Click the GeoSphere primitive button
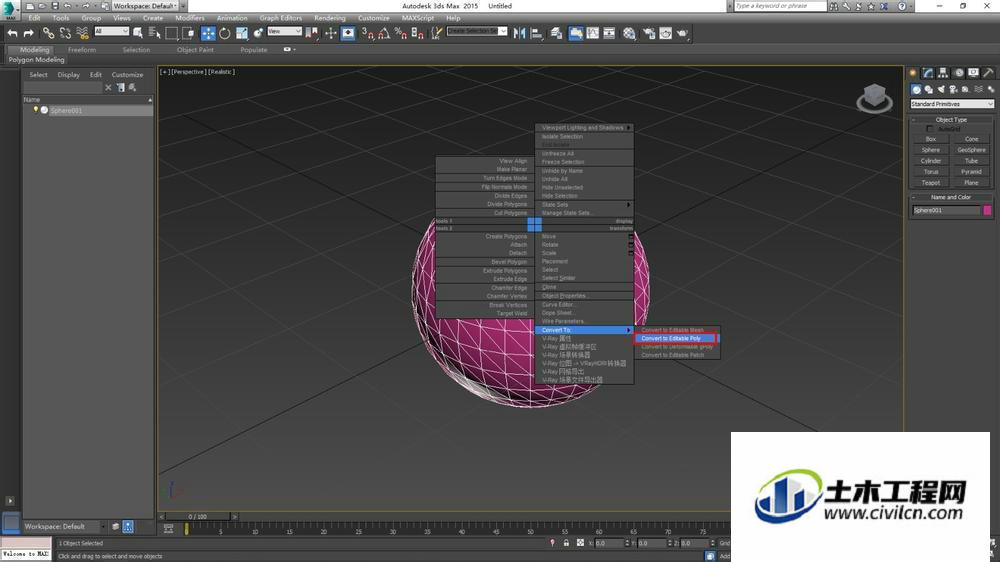1000x562 pixels. pyautogui.click(x=971, y=150)
